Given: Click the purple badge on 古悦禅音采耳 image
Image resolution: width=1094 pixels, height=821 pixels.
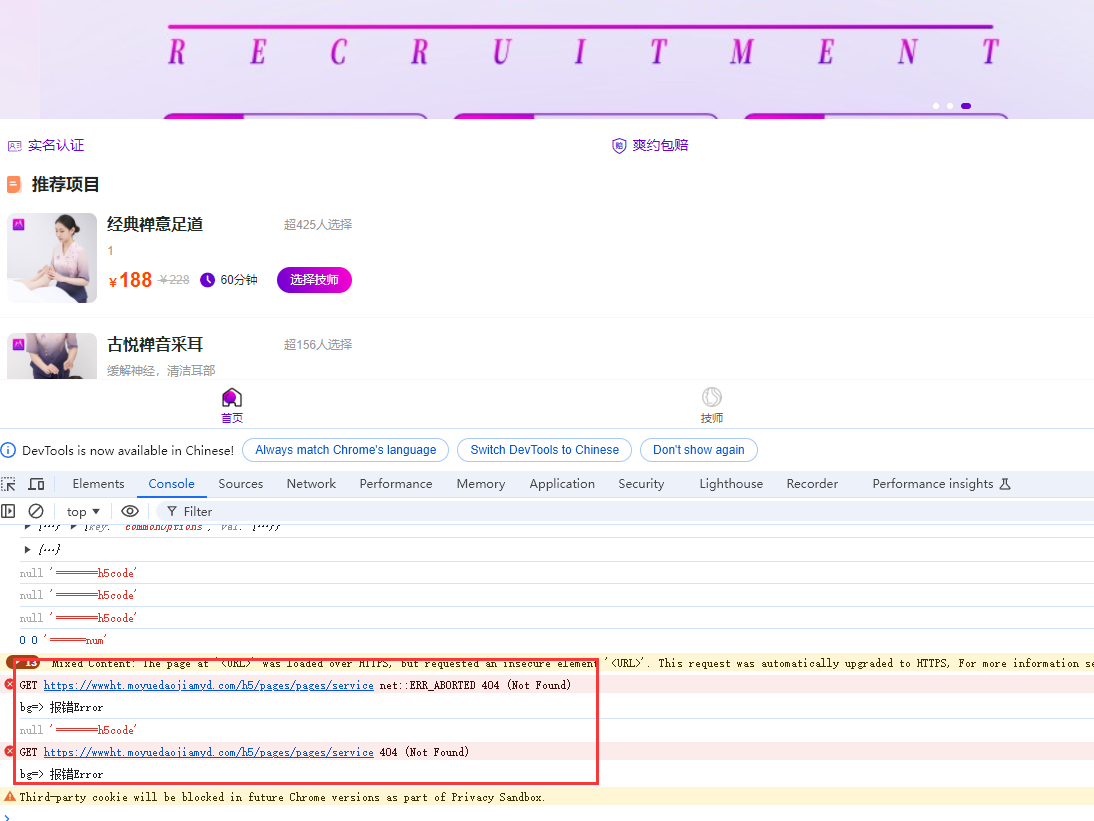Looking at the screenshot, I should [x=19, y=345].
